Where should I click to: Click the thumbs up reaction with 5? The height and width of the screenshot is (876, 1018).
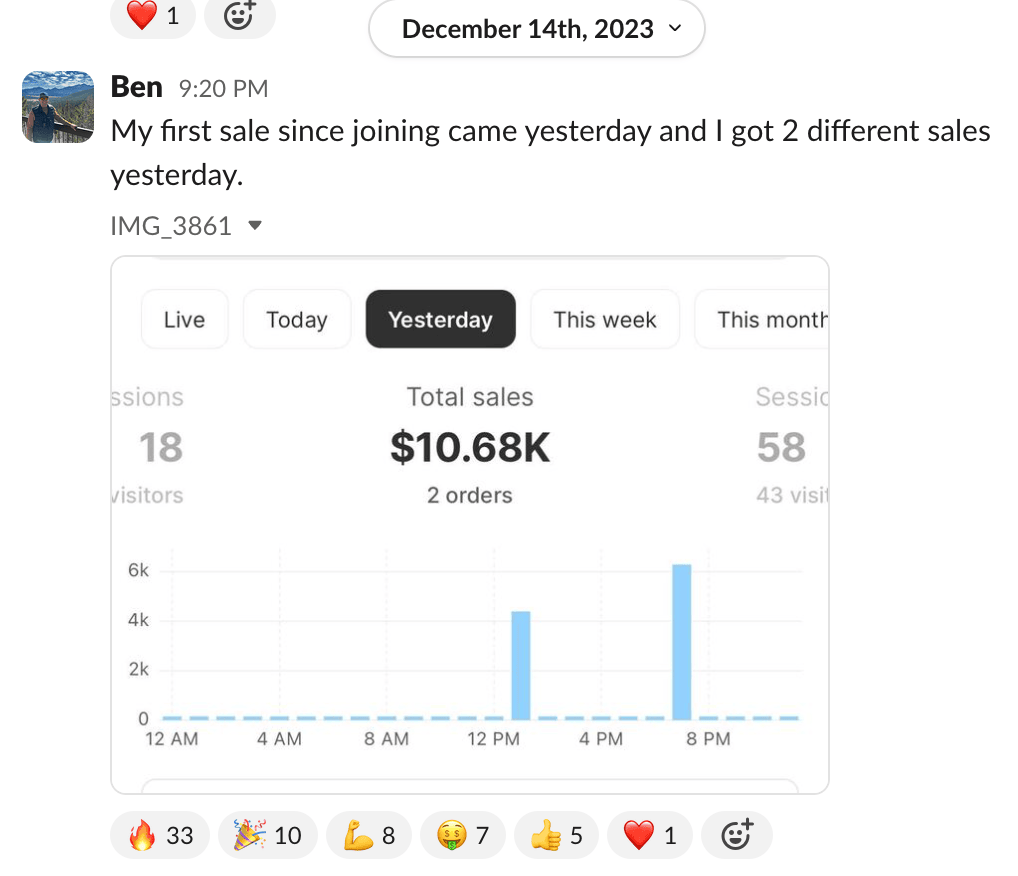click(x=556, y=835)
